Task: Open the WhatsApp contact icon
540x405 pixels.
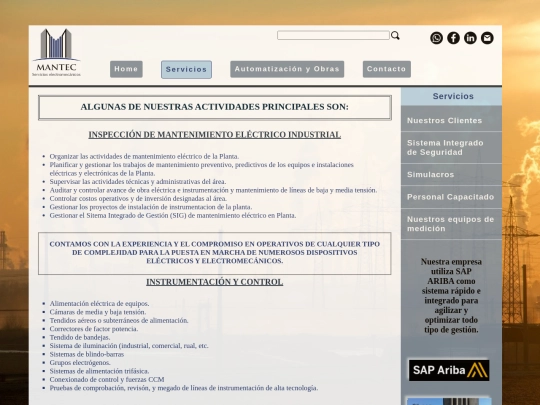Action: pos(436,38)
